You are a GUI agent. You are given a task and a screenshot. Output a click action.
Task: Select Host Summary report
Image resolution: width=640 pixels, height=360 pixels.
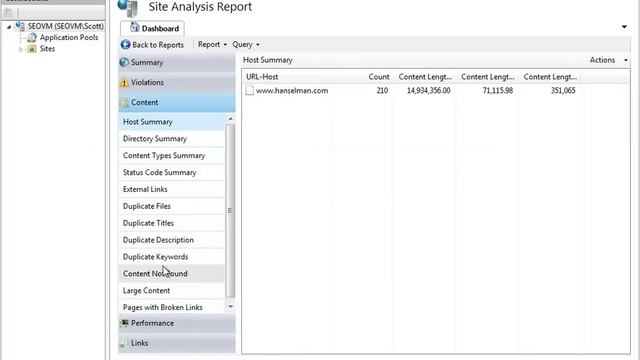pos(171,122)
